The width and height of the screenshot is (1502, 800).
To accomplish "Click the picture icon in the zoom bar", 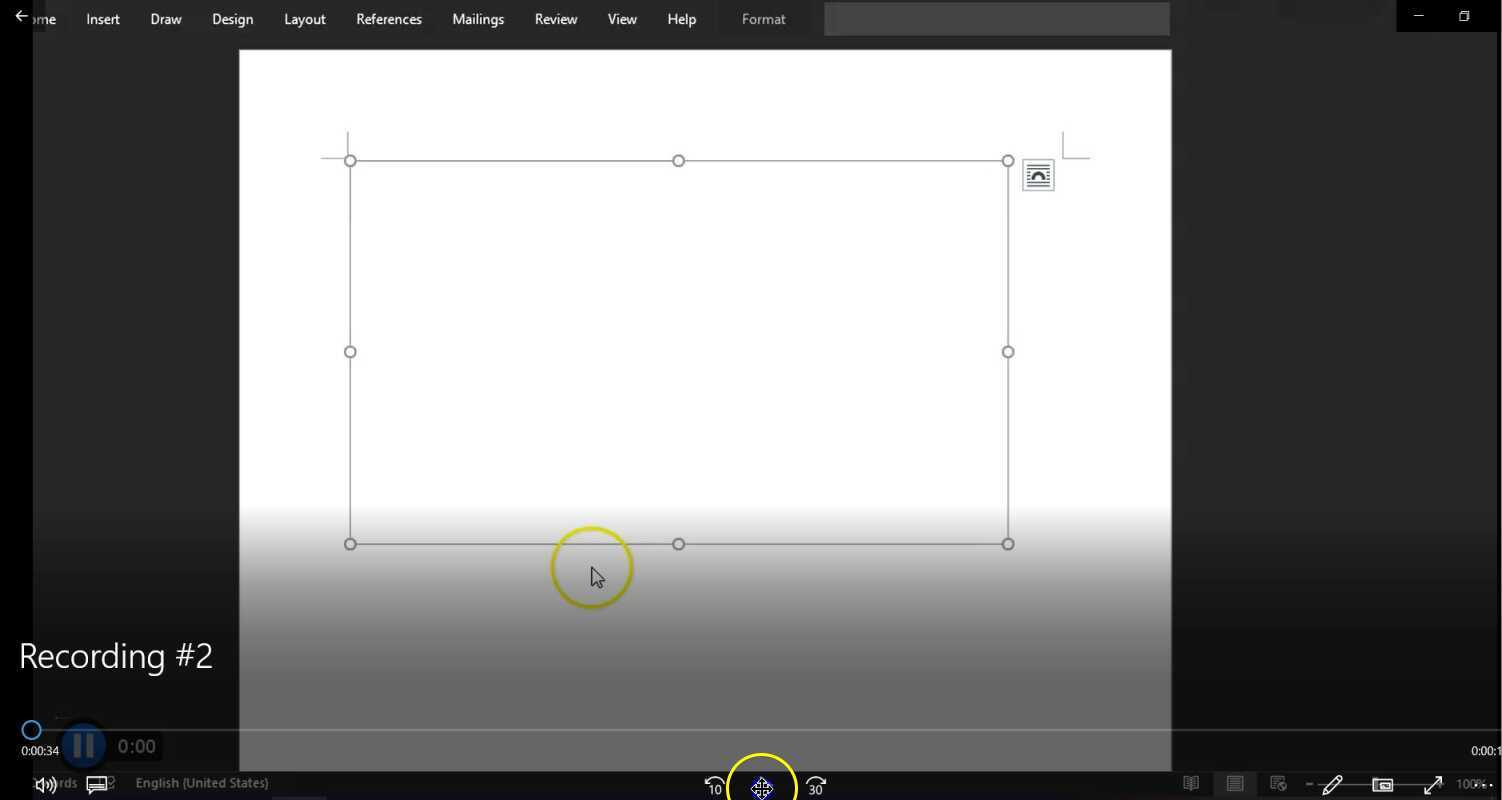I will point(1383,784).
